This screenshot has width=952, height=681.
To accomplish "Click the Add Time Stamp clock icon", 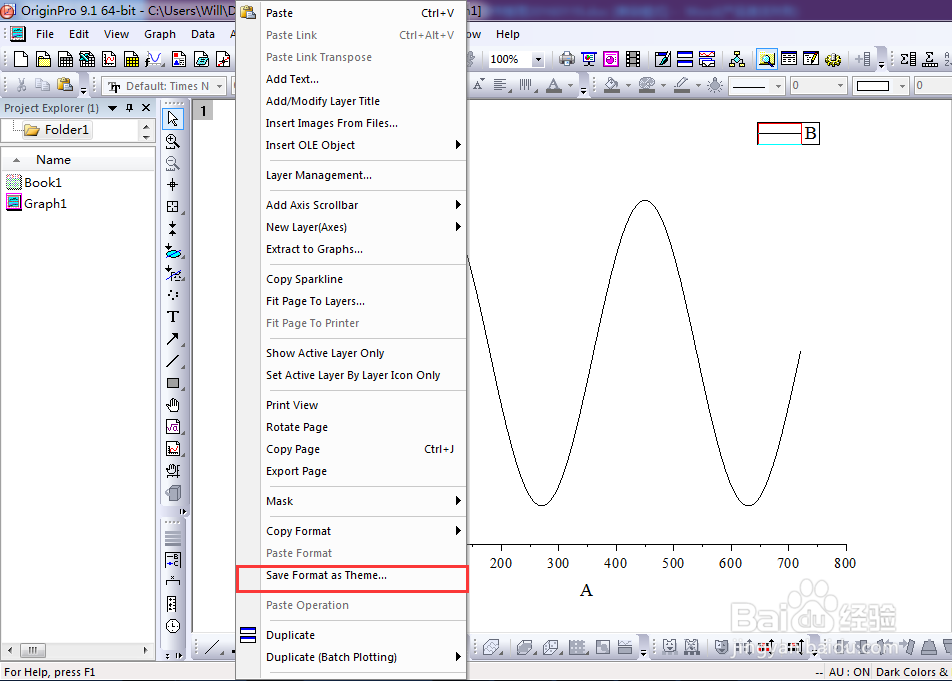I will 173,626.
